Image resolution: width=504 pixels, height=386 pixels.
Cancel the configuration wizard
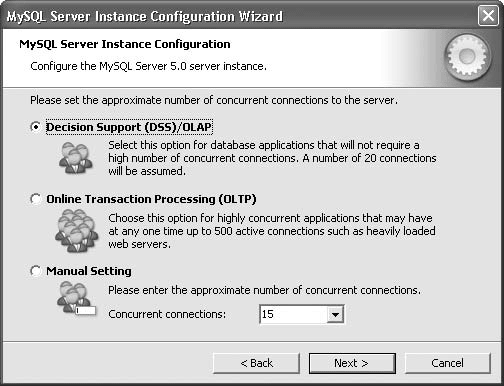(447, 363)
